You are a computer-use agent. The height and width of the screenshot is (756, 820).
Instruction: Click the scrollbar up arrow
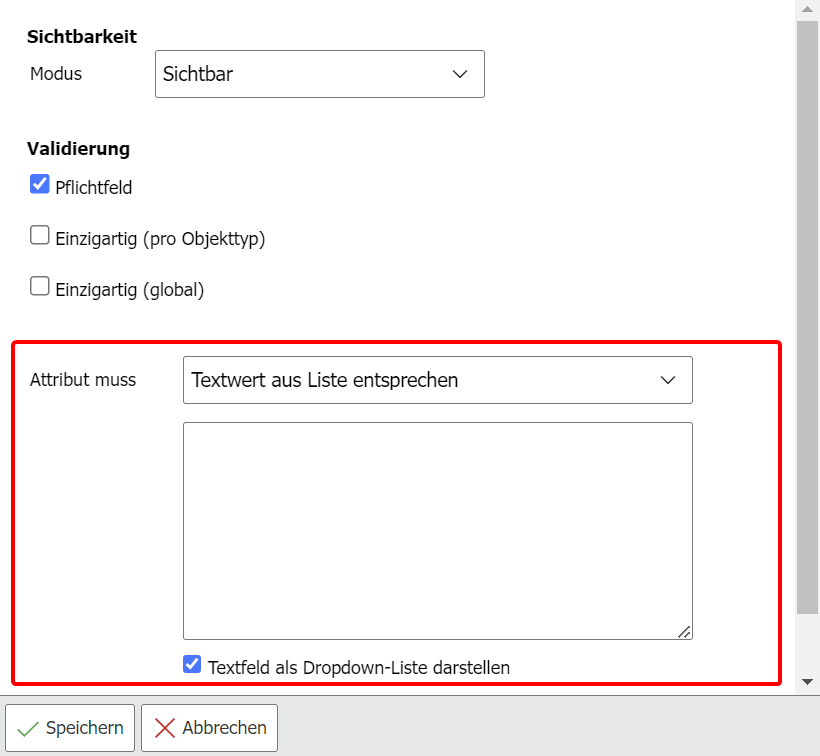[808, 9]
